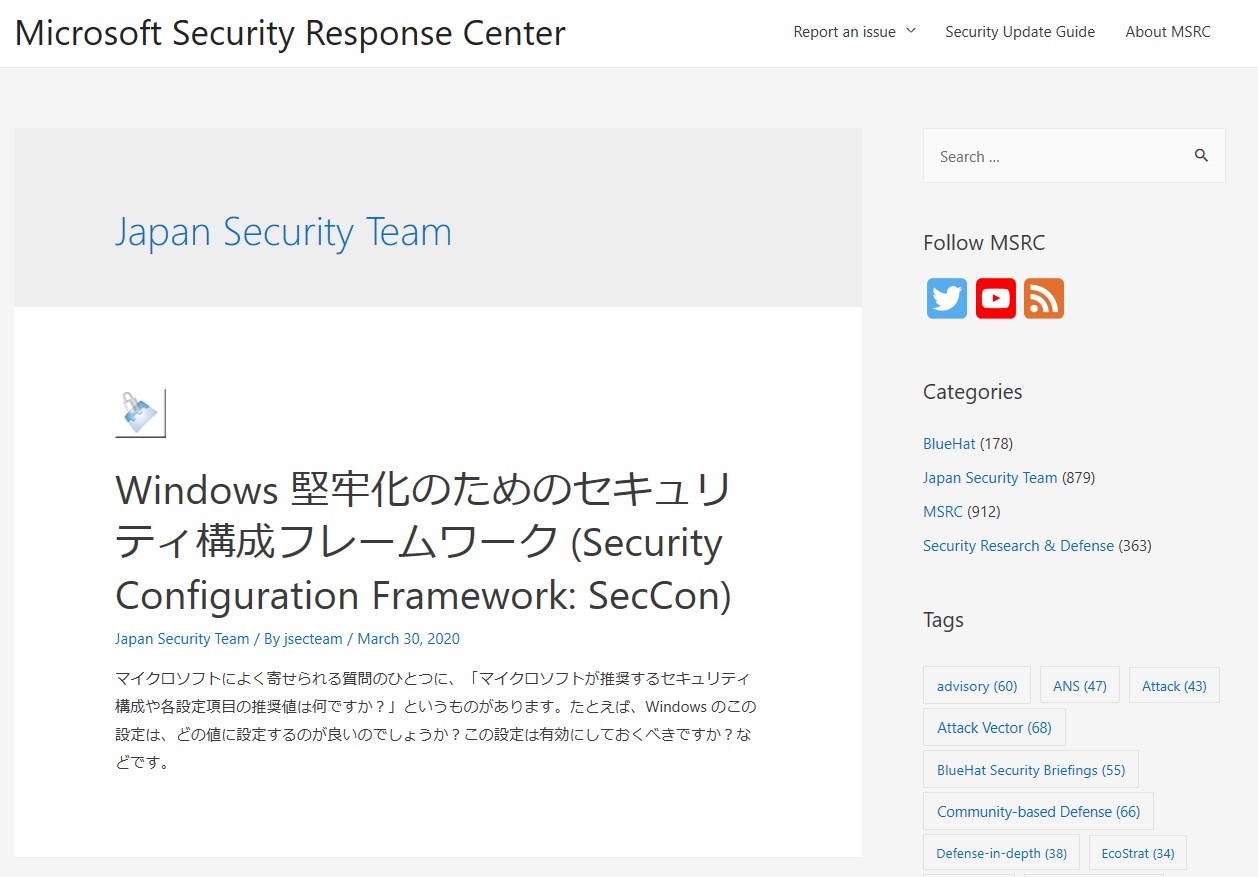The width and height of the screenshot is (1258, 877).
Task: Click the article thumbnail lock icon
Action: pos(140,413)
